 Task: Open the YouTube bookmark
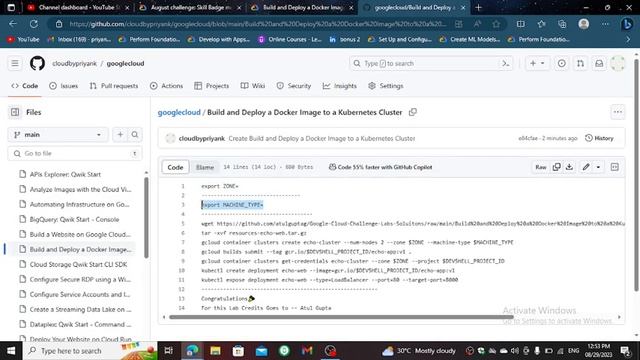pos(23,40)
